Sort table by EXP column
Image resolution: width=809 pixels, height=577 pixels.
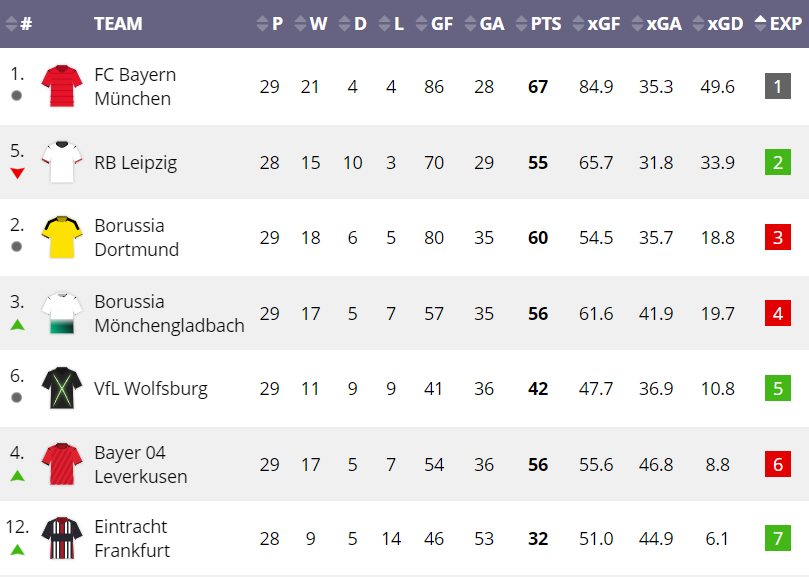point(778,24)
